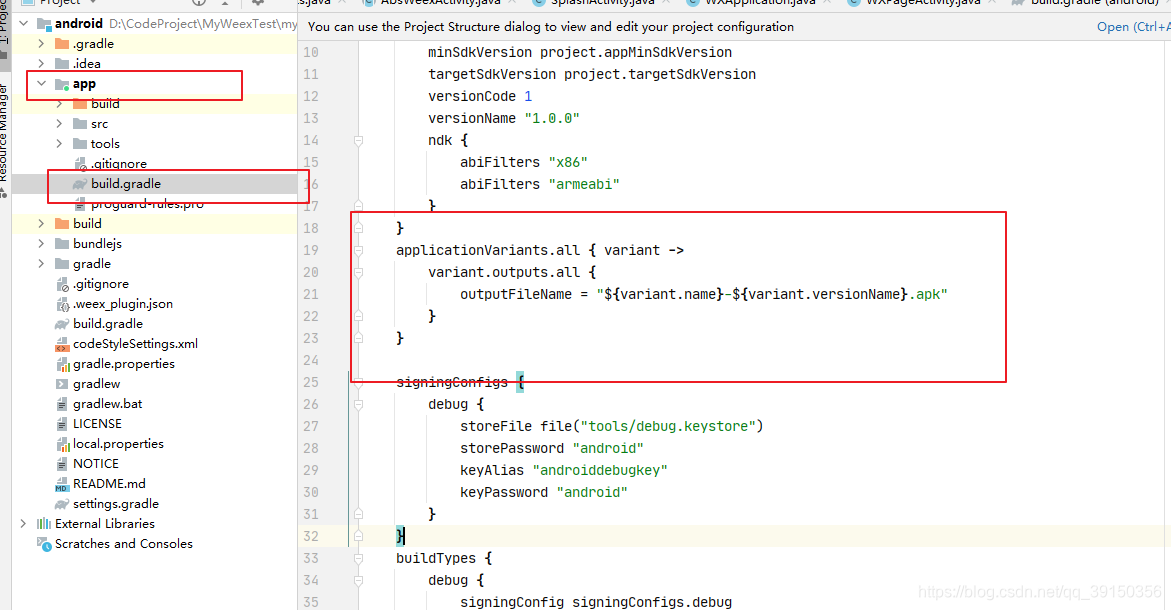The width and height of the screenshot is (1171, 610).
Task: Fold applicationVariants.all block at line 19
Action: 358,250
